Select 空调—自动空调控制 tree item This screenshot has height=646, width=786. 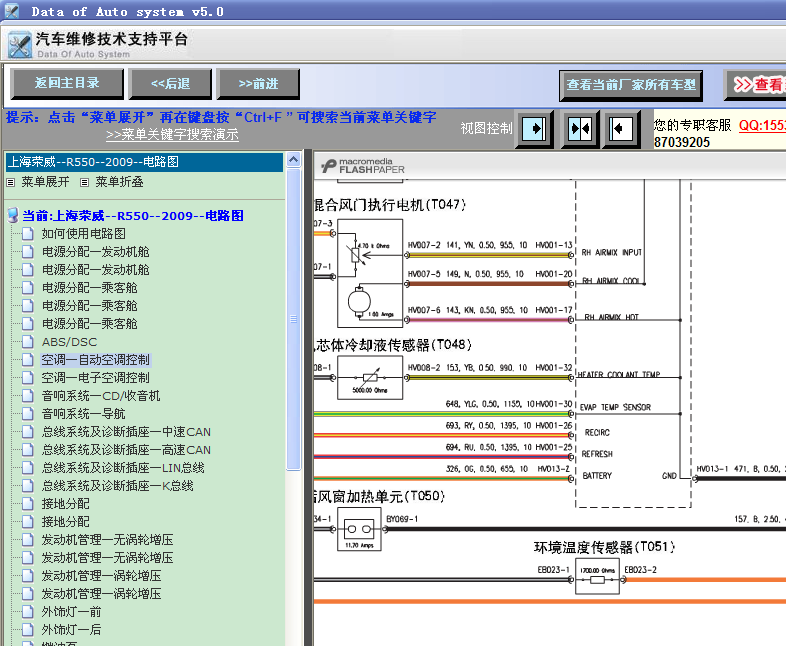[x=95, y=360]
